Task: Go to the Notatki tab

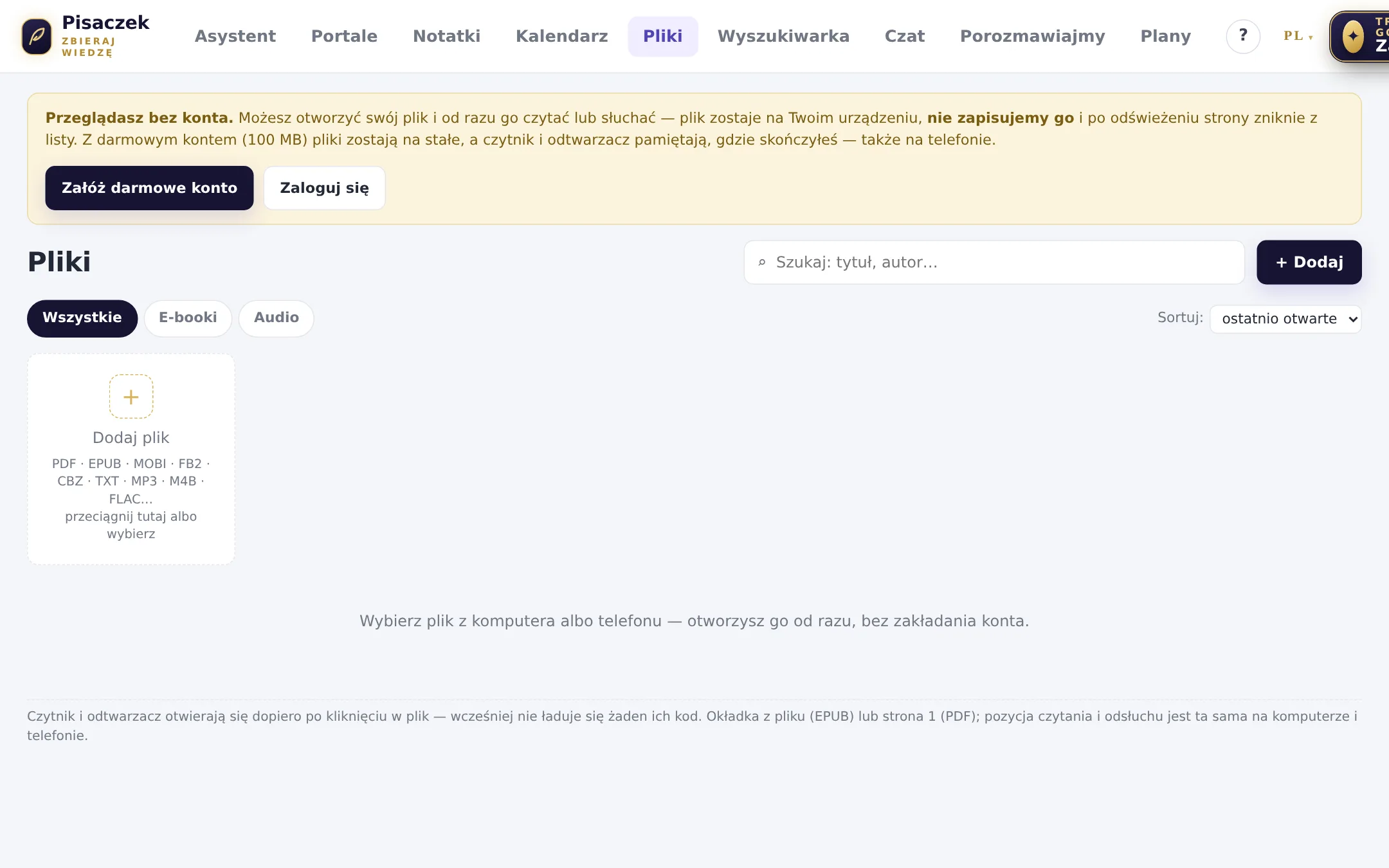Action: pyautogui.click(x=446, y=37)
